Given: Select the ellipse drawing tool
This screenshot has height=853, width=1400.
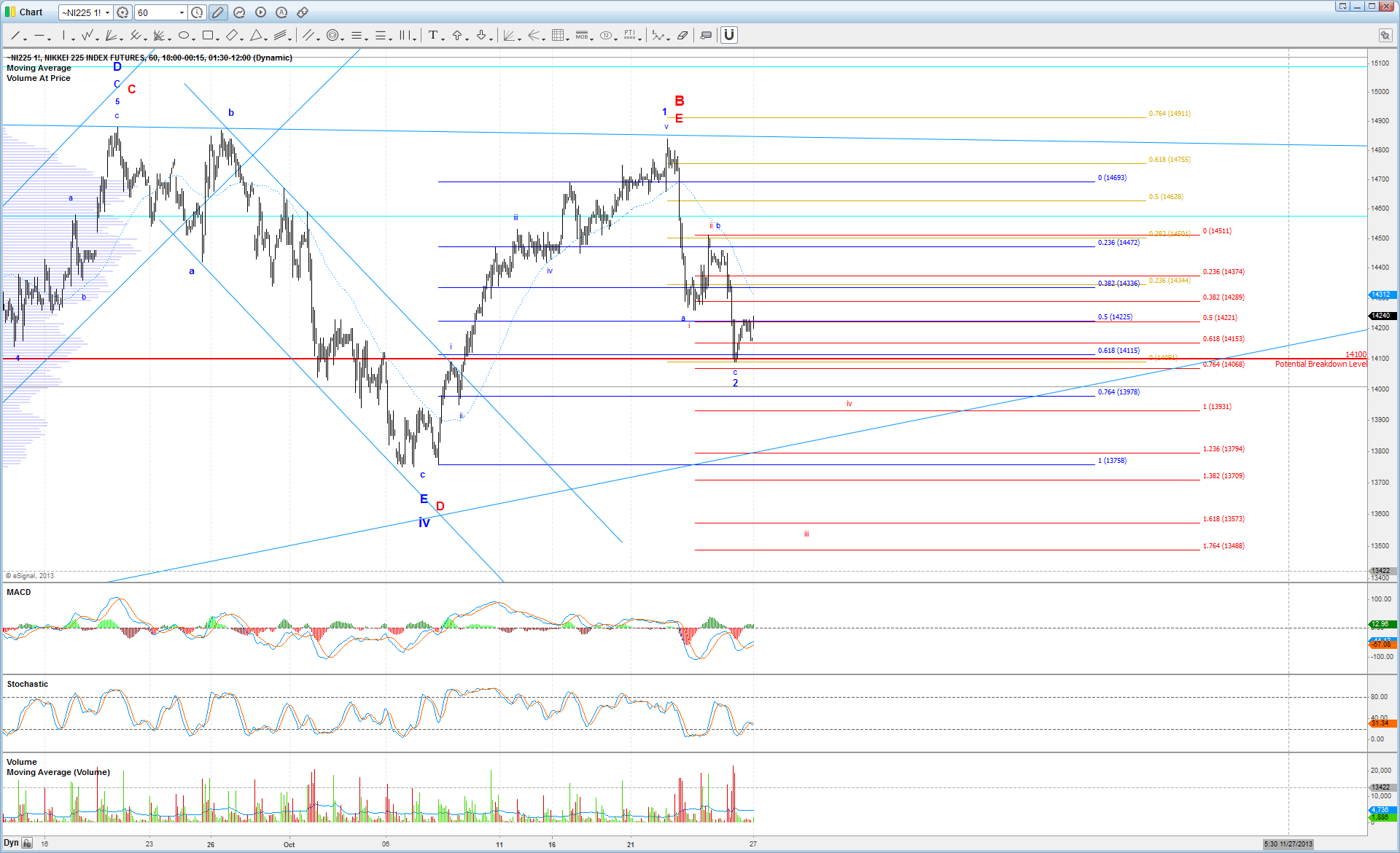Looking at the screenshot, I should pyautogui.click(x=184, y=35).
